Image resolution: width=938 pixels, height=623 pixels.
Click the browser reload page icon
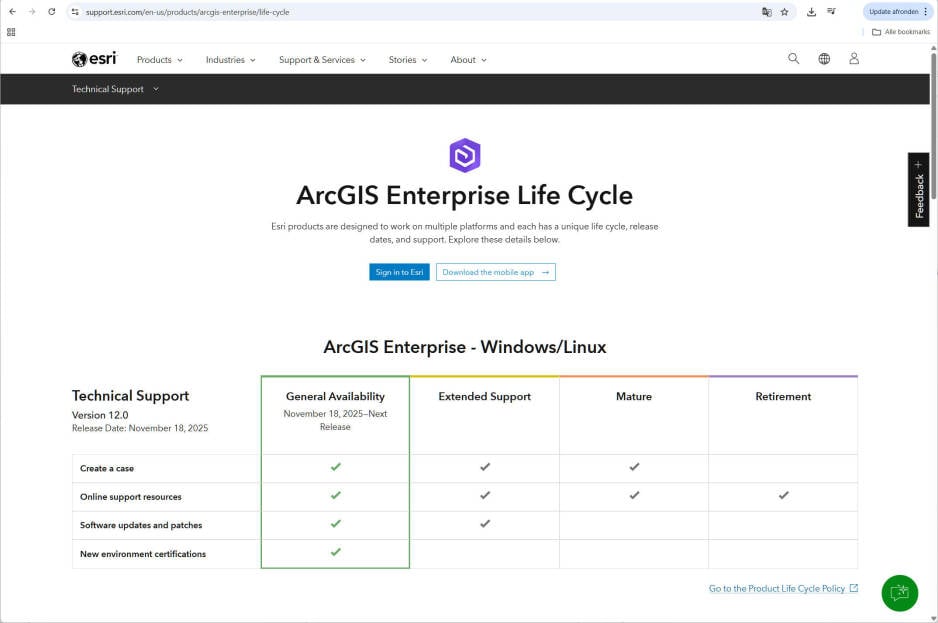click(52, 12)
